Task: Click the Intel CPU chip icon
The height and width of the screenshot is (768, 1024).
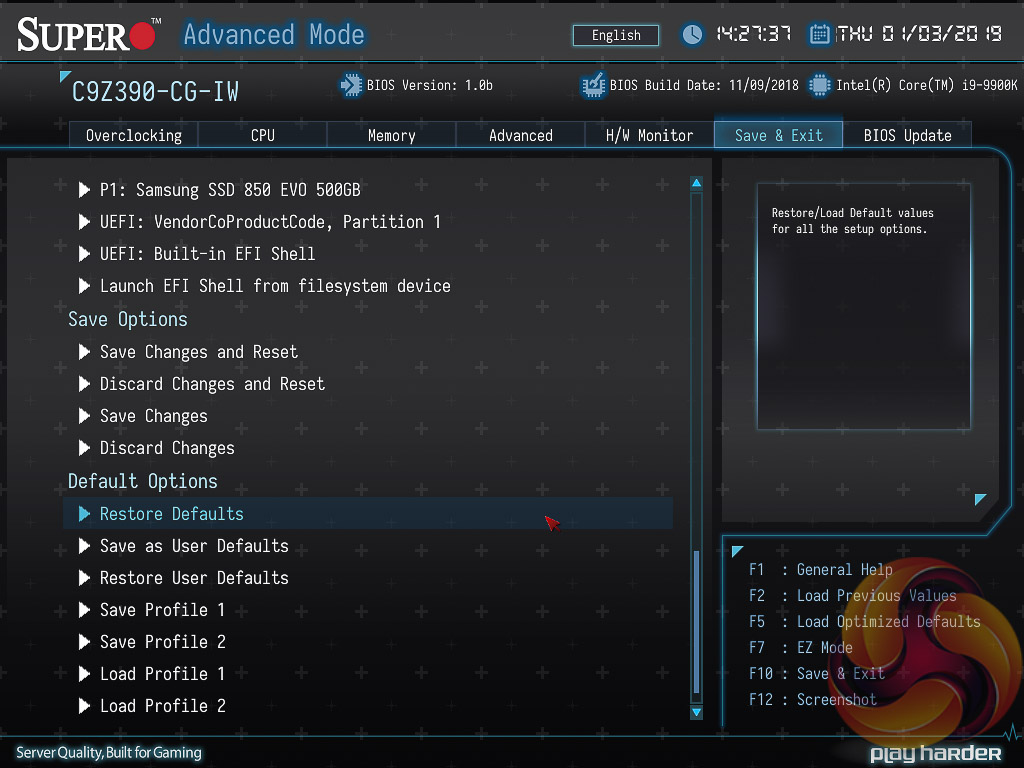Action: pos(820,85)
